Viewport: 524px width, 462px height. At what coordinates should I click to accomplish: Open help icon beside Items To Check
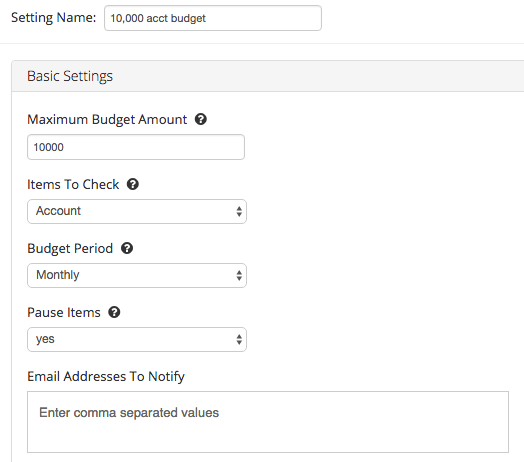(133, 184)
